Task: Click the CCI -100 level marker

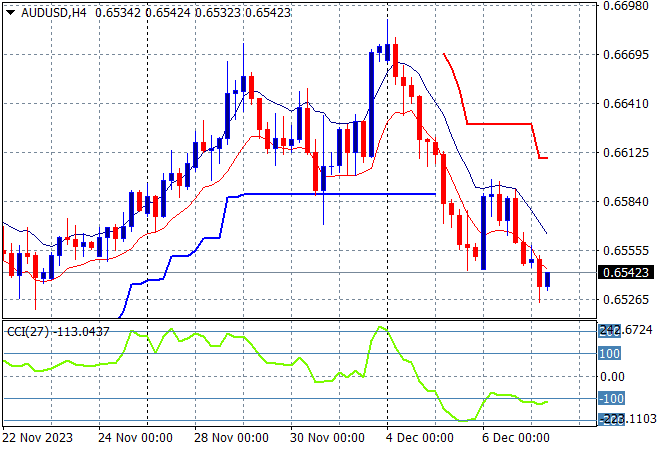Action: 609,399
